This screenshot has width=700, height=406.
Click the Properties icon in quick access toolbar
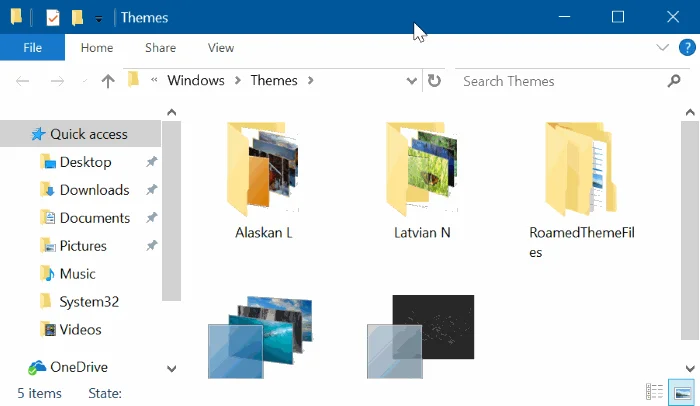(x=53, y=18)
